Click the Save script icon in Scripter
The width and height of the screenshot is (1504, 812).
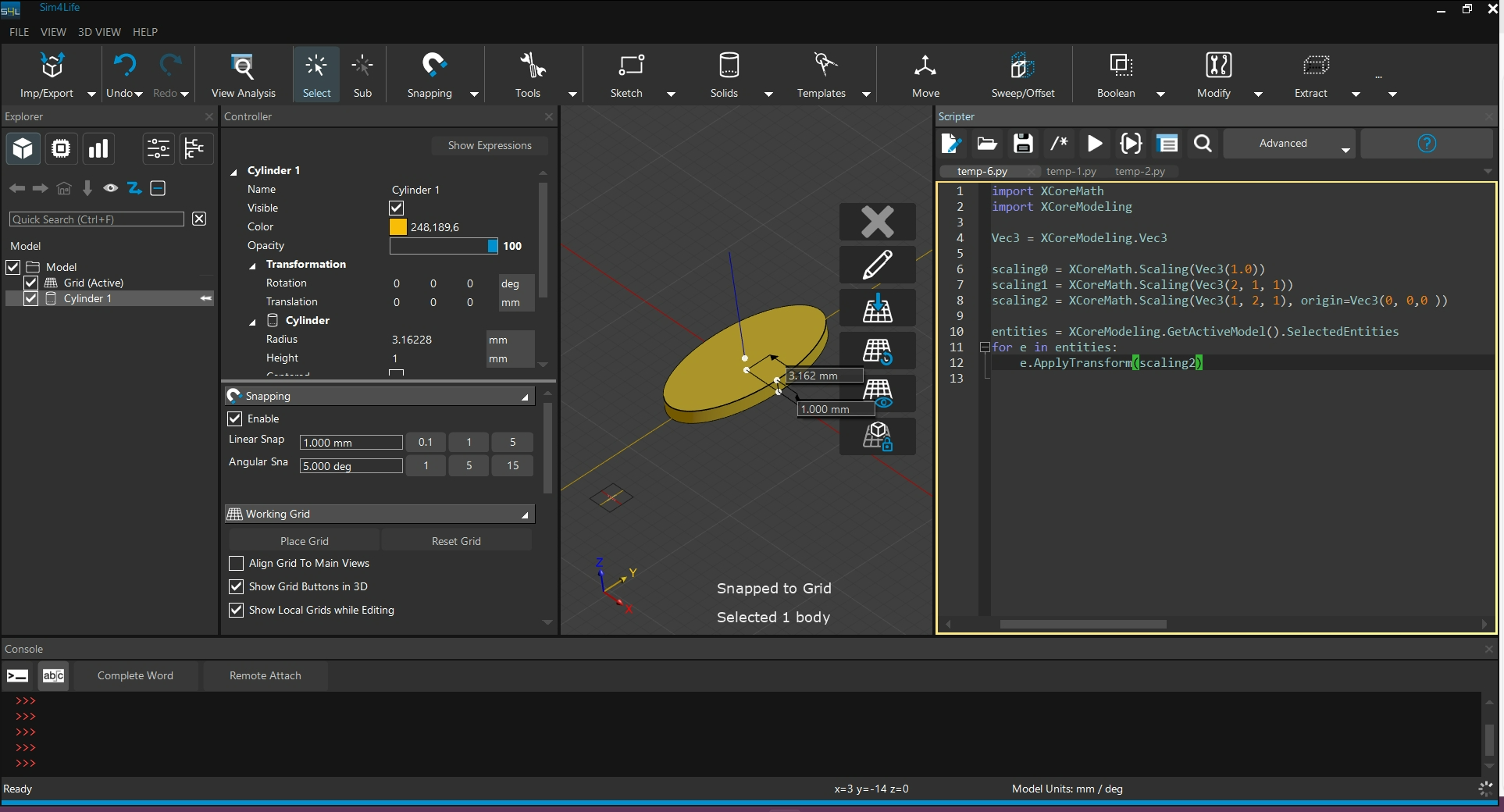click(1023, 144)
